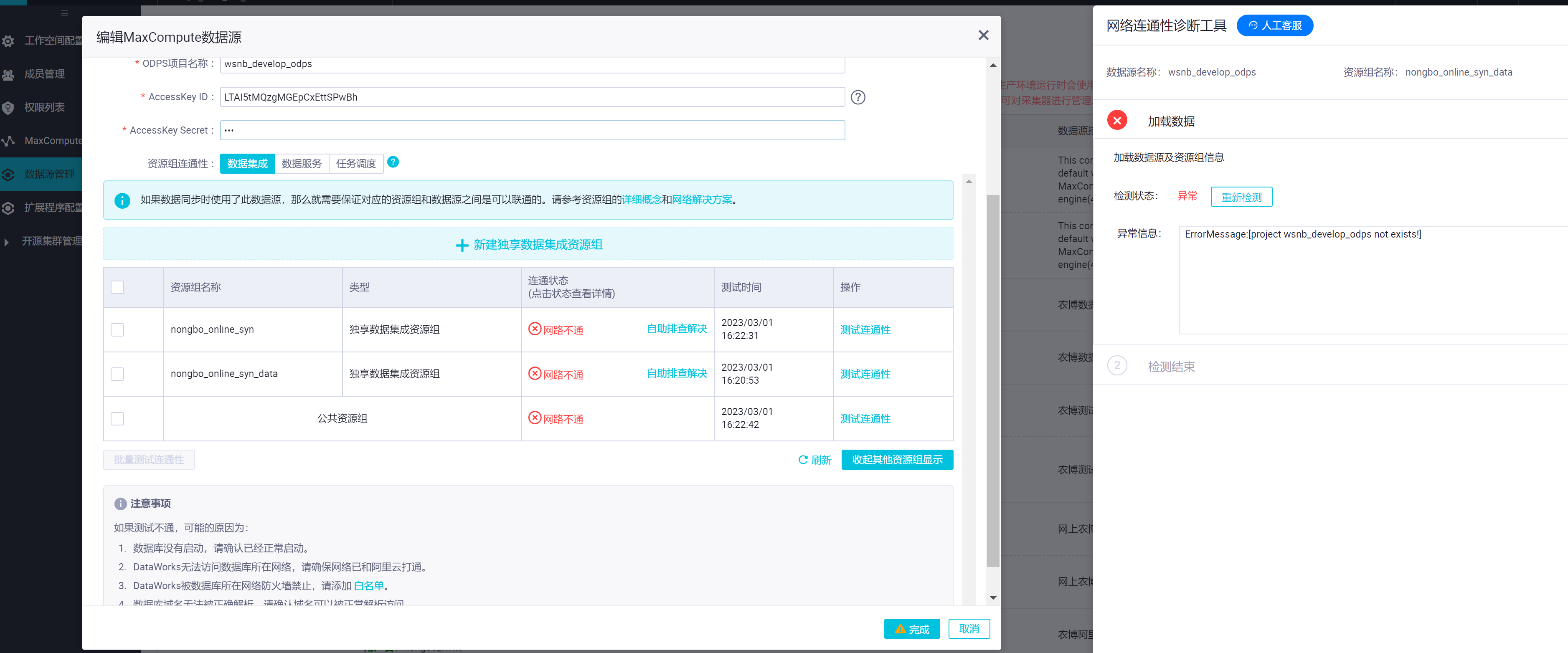Click gear icon for 工作空间配置
This screenshot has height=653, width=1568.
8,41
